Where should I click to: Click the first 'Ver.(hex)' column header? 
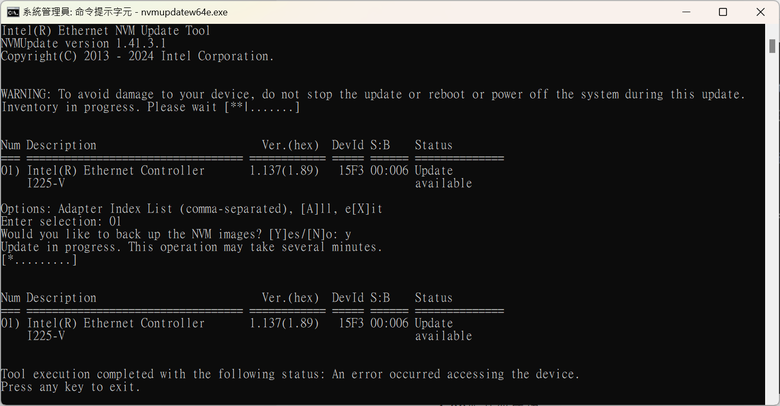point(290,145)
